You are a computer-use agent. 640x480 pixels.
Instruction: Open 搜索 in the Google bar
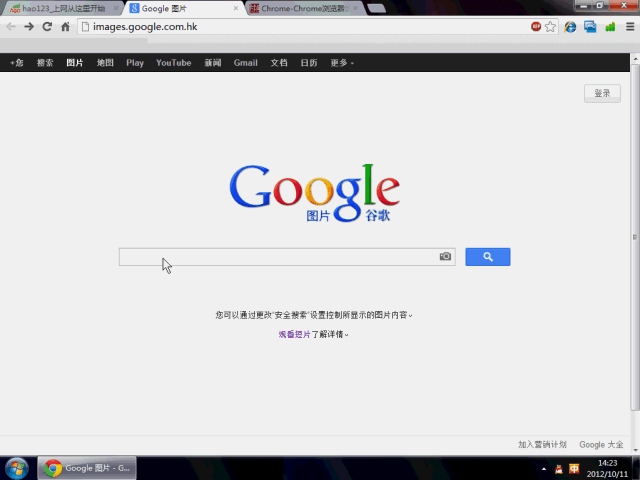click(45, 63)
